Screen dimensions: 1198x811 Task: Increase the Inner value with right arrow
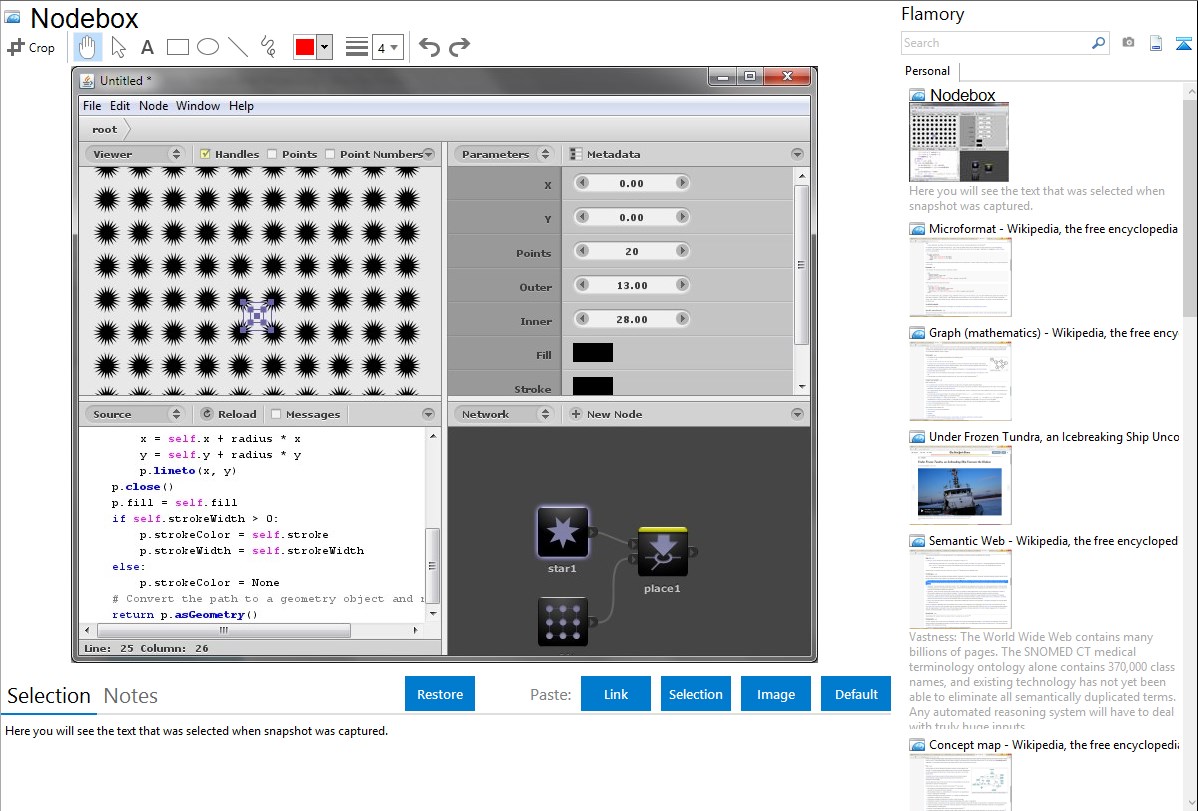tap(682, 319)
